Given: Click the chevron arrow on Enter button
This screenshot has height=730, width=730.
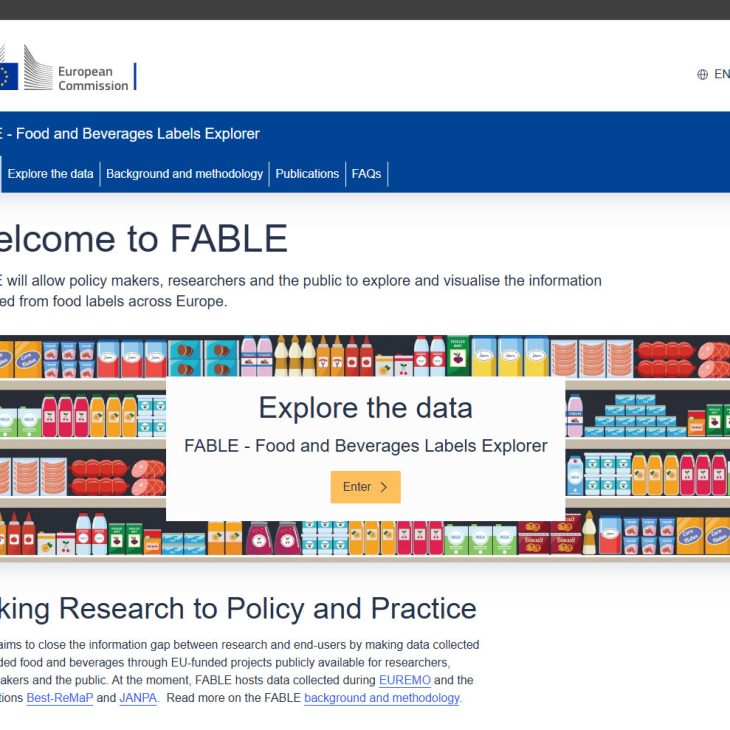Looking at the screenshot, I should tap(383, 487).
